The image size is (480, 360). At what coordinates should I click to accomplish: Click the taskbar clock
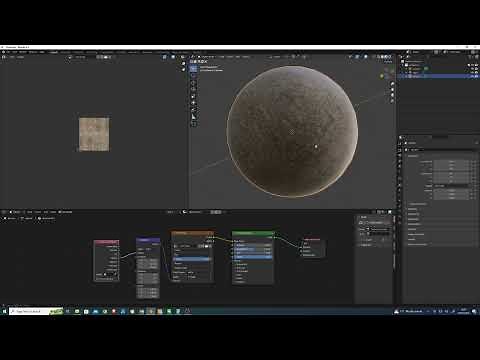tap(463, 311)
